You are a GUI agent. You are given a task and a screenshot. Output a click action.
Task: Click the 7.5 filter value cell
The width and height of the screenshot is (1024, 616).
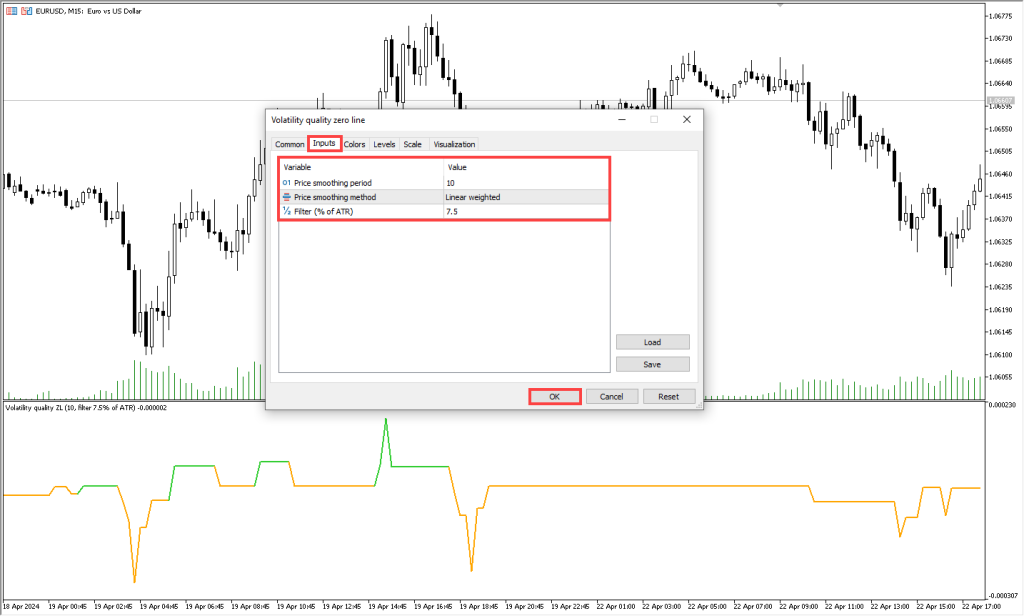526,212
